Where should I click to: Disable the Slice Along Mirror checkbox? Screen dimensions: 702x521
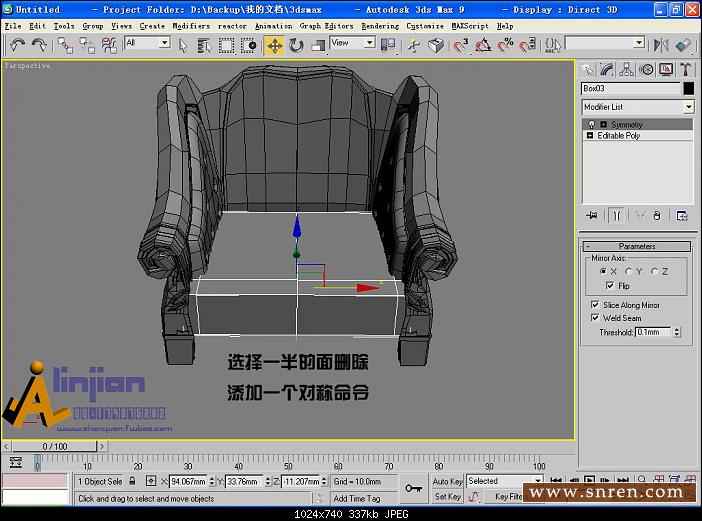point(595,305)
